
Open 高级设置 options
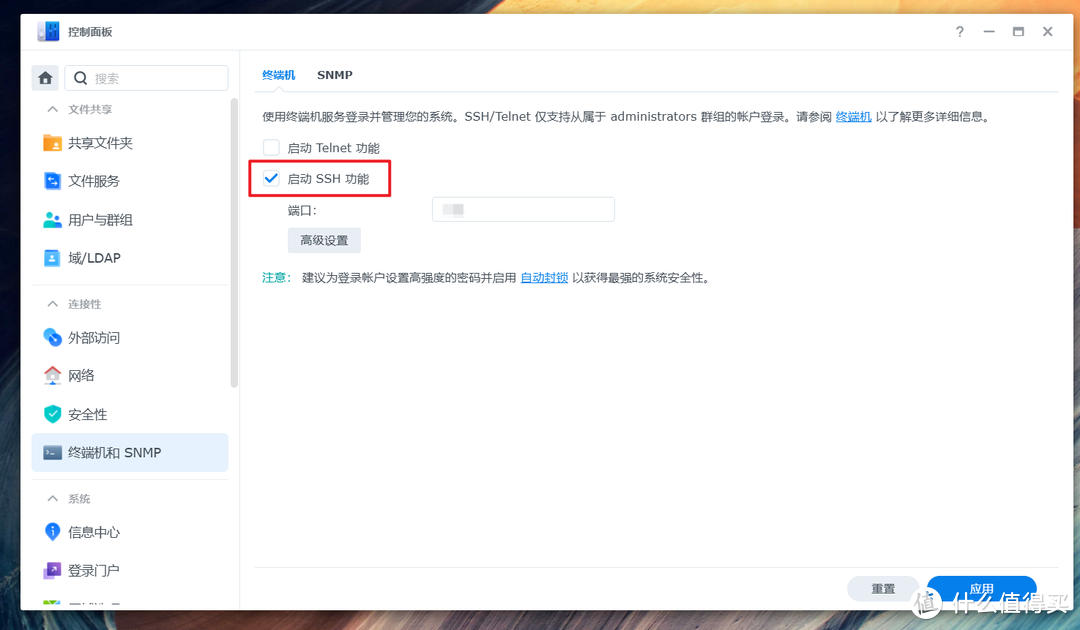point(324,240)
